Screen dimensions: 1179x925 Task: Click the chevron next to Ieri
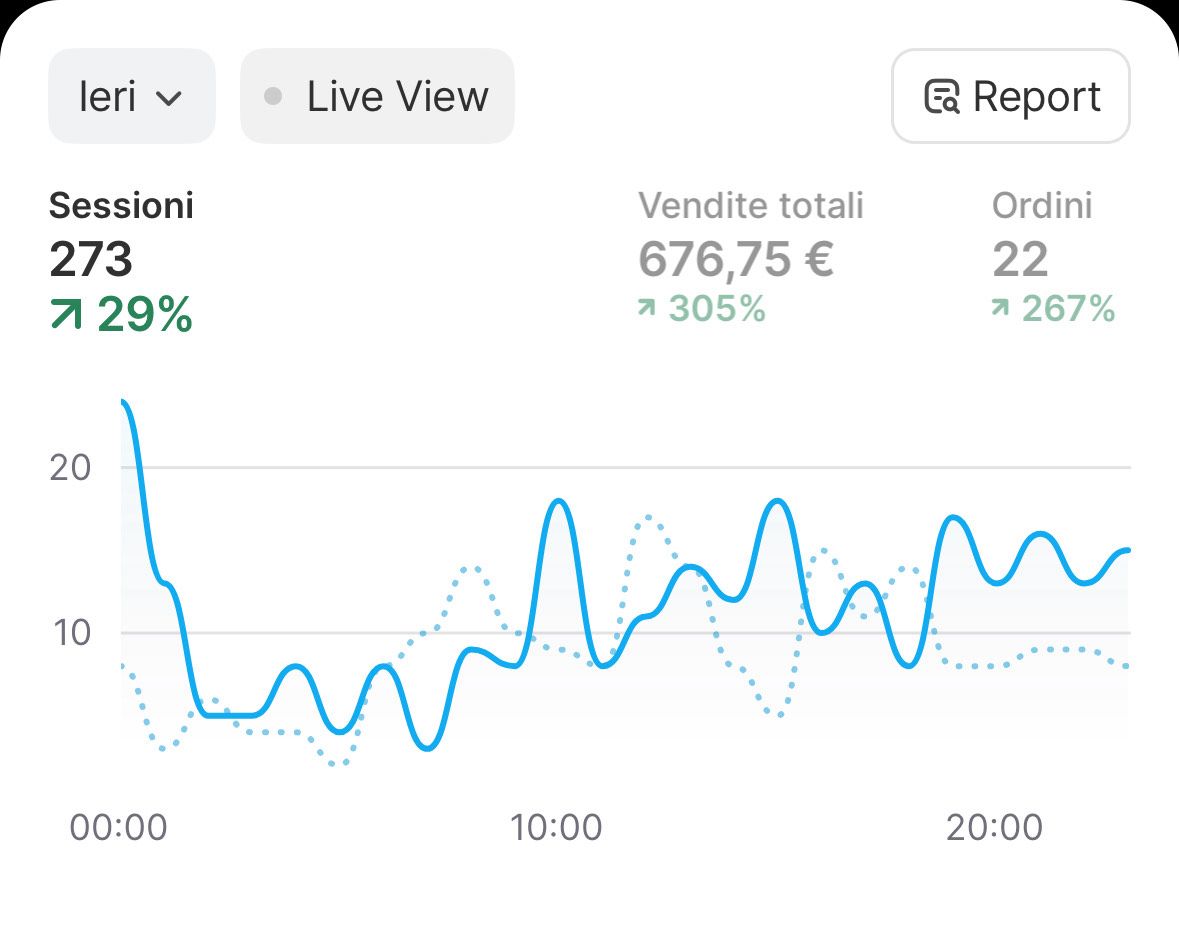point(170,98)
